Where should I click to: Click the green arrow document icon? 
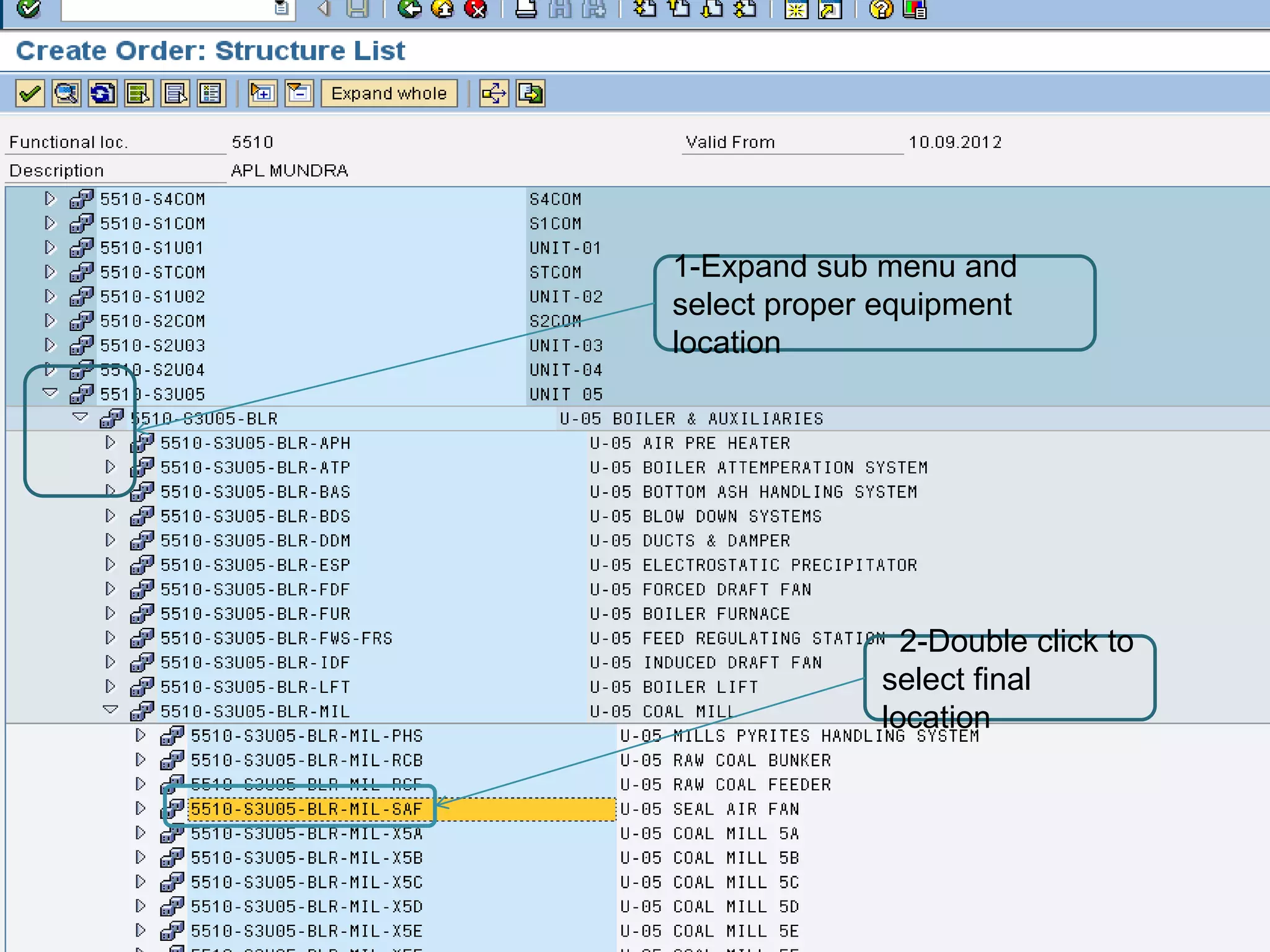[x=531, y=94]
